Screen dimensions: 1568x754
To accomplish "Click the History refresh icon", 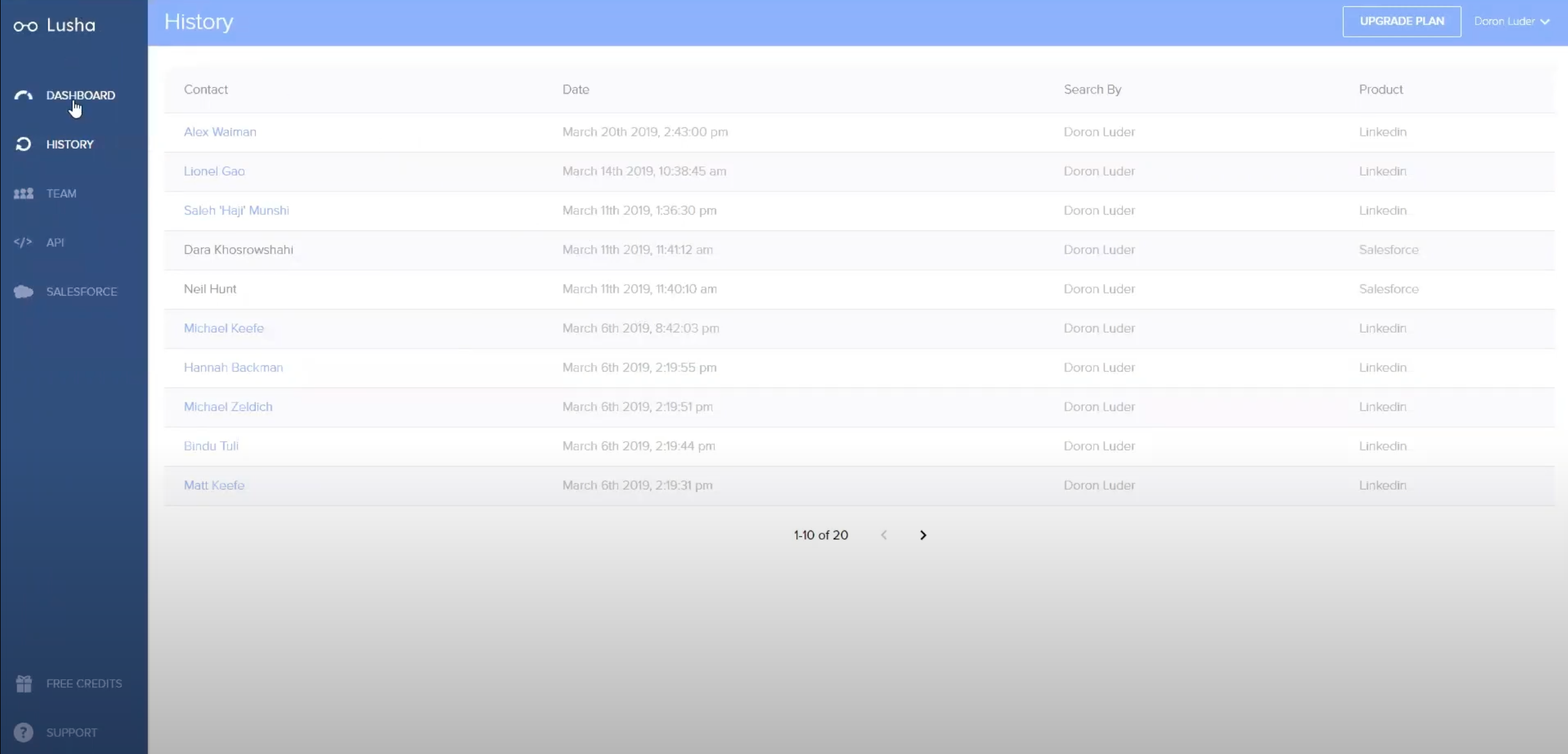I will (x=23, y=144).
